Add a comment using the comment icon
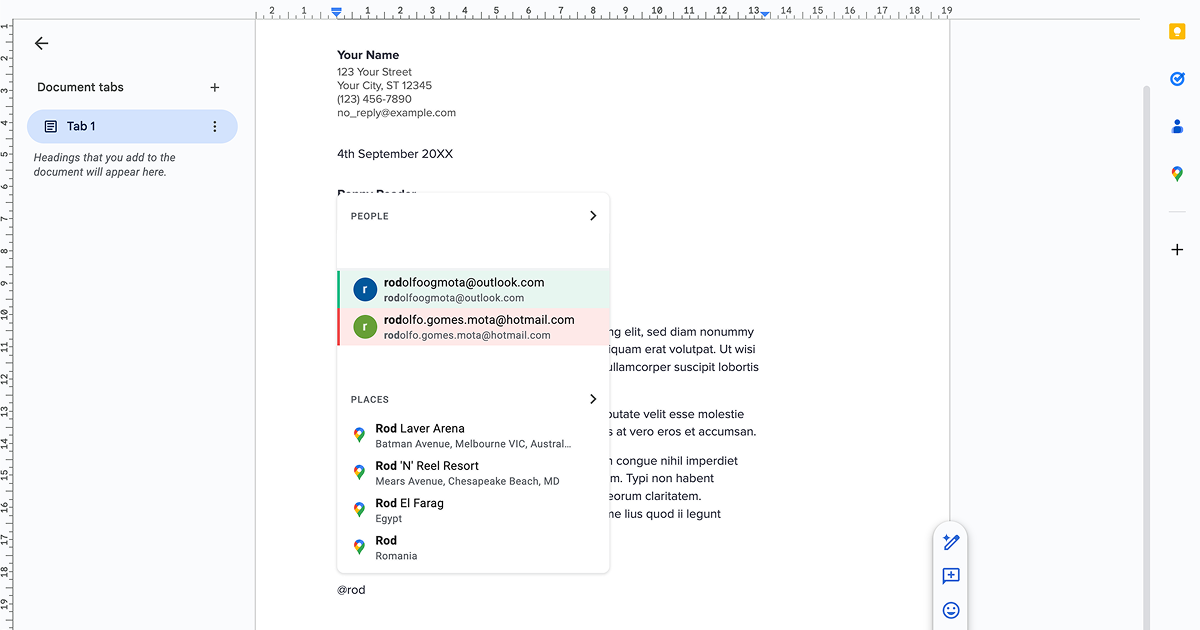 pos(950,576)
